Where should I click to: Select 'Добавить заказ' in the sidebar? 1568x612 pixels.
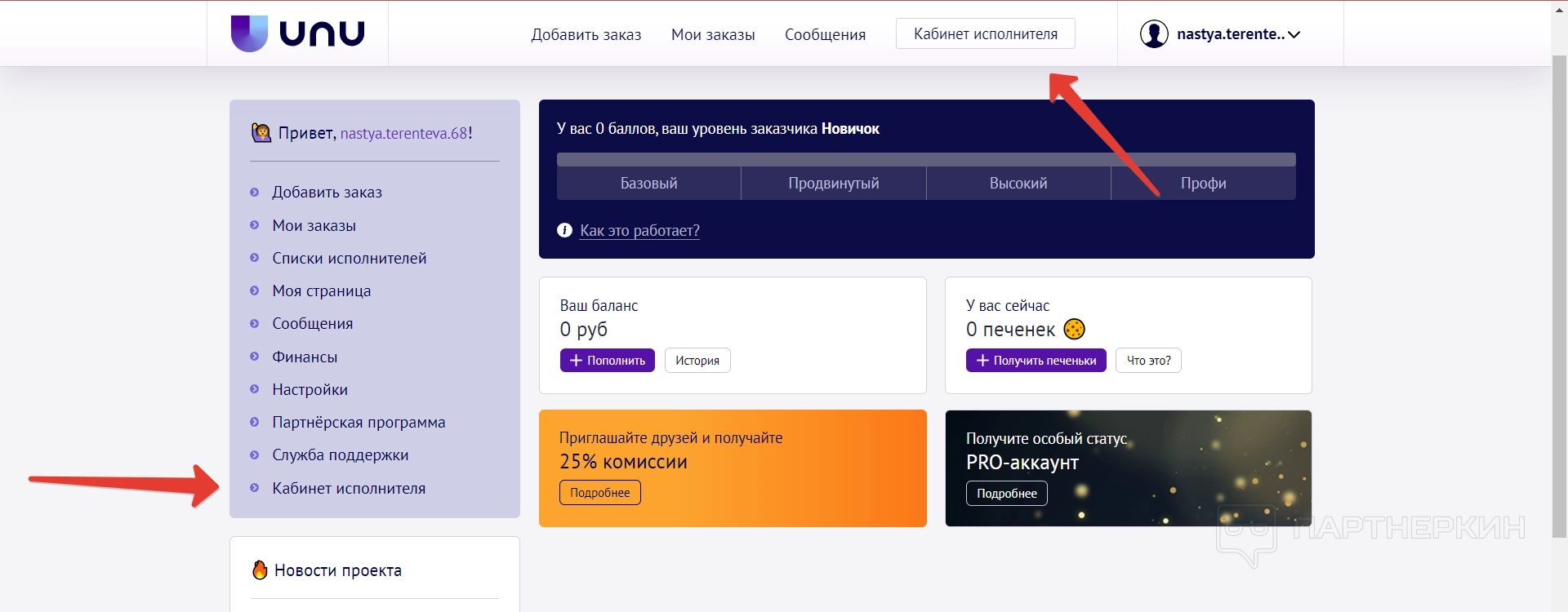[x=327, y=193]
